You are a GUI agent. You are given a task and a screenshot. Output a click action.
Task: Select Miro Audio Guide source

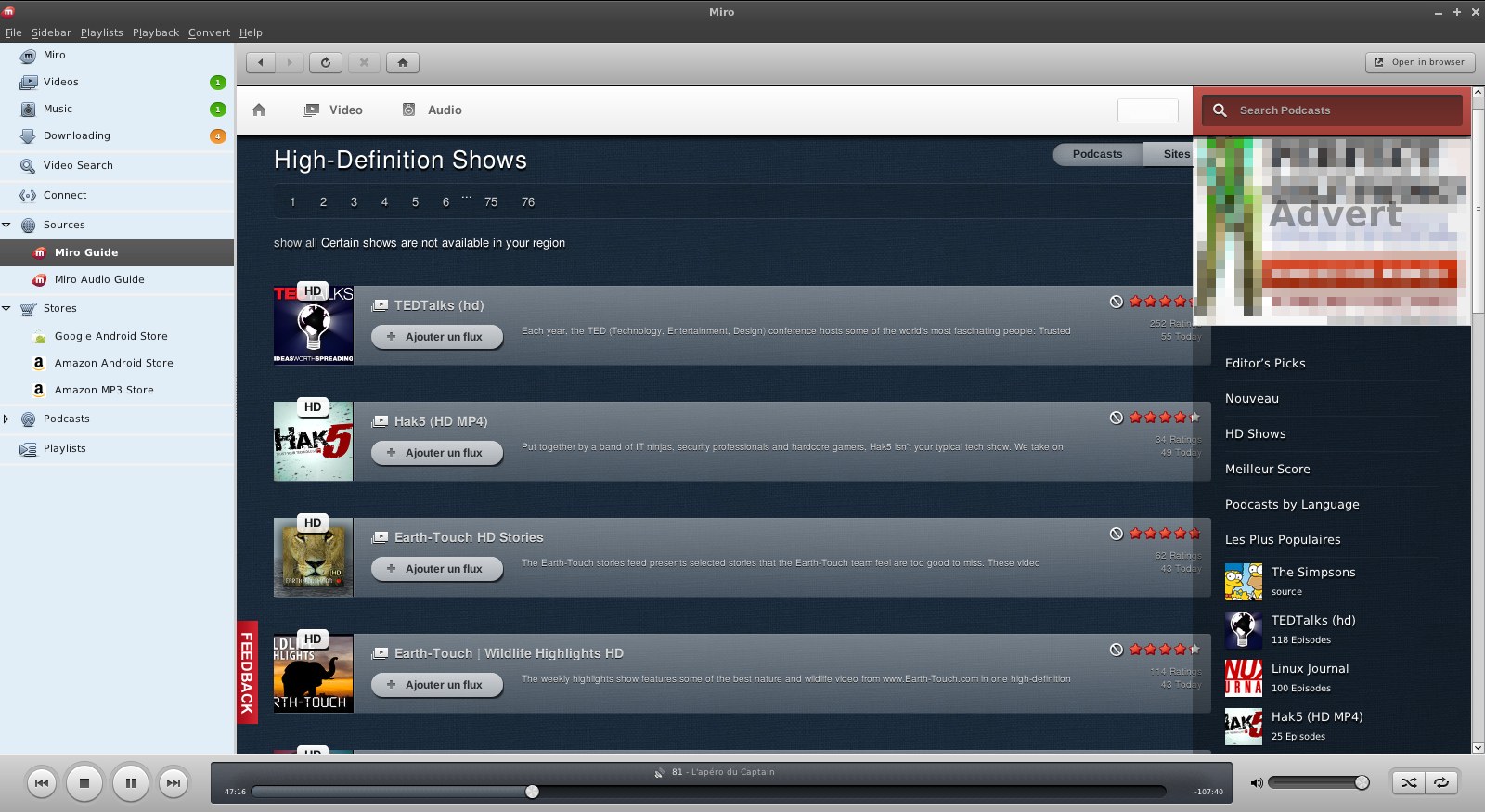117,279
